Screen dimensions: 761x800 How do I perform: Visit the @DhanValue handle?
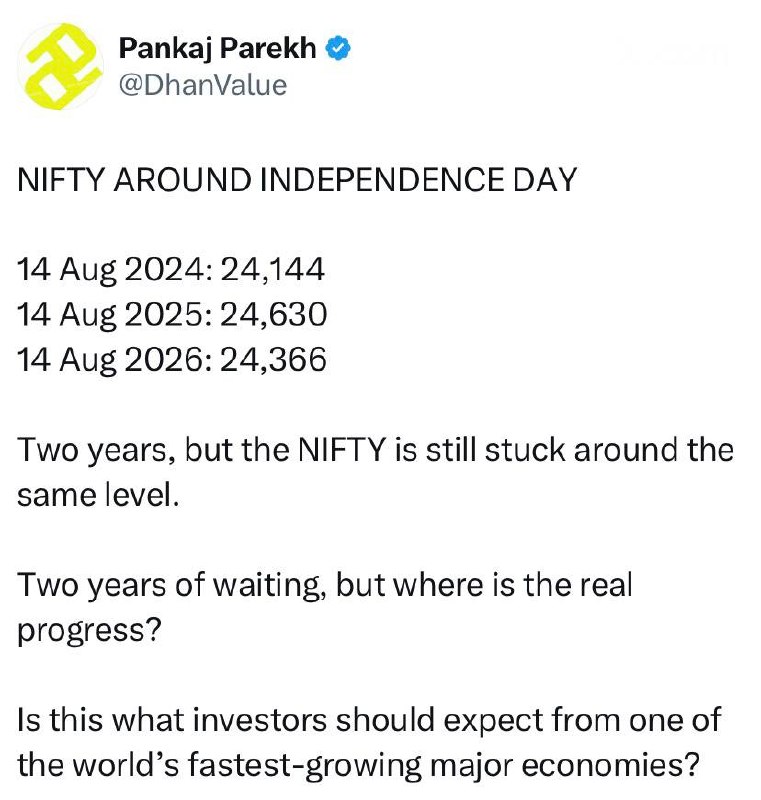pyautogui.click(x=203, y=85)
